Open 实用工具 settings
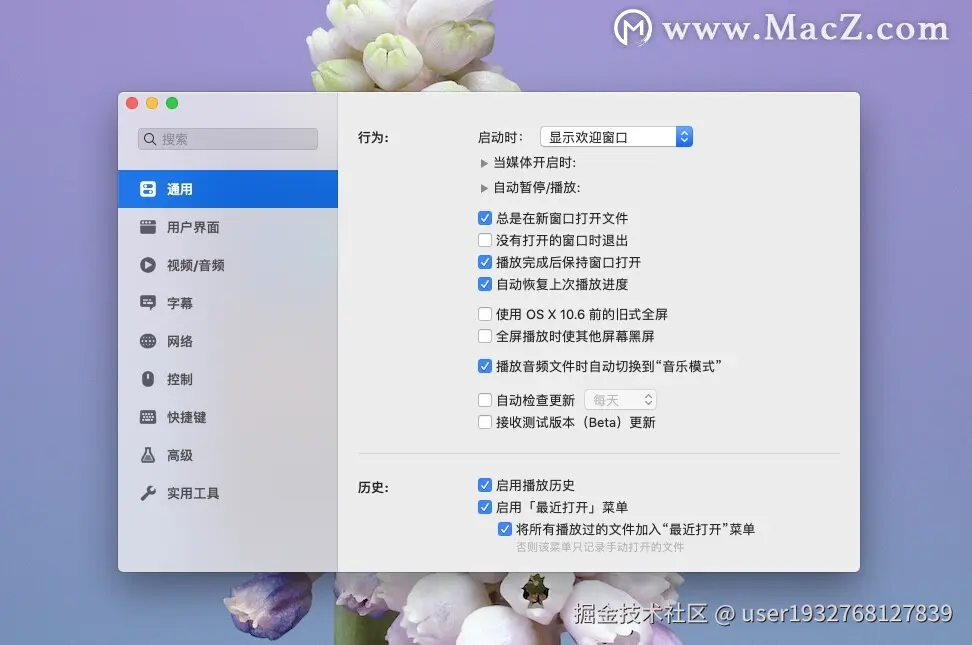The height and width of the screenshot is (645, 972). pos(228,493)
